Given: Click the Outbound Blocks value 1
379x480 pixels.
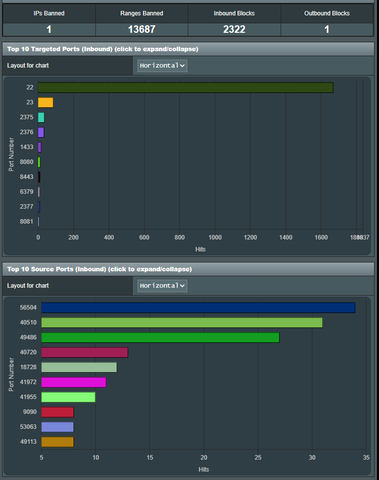Looking at the screenshot, I should pos(327,29).
